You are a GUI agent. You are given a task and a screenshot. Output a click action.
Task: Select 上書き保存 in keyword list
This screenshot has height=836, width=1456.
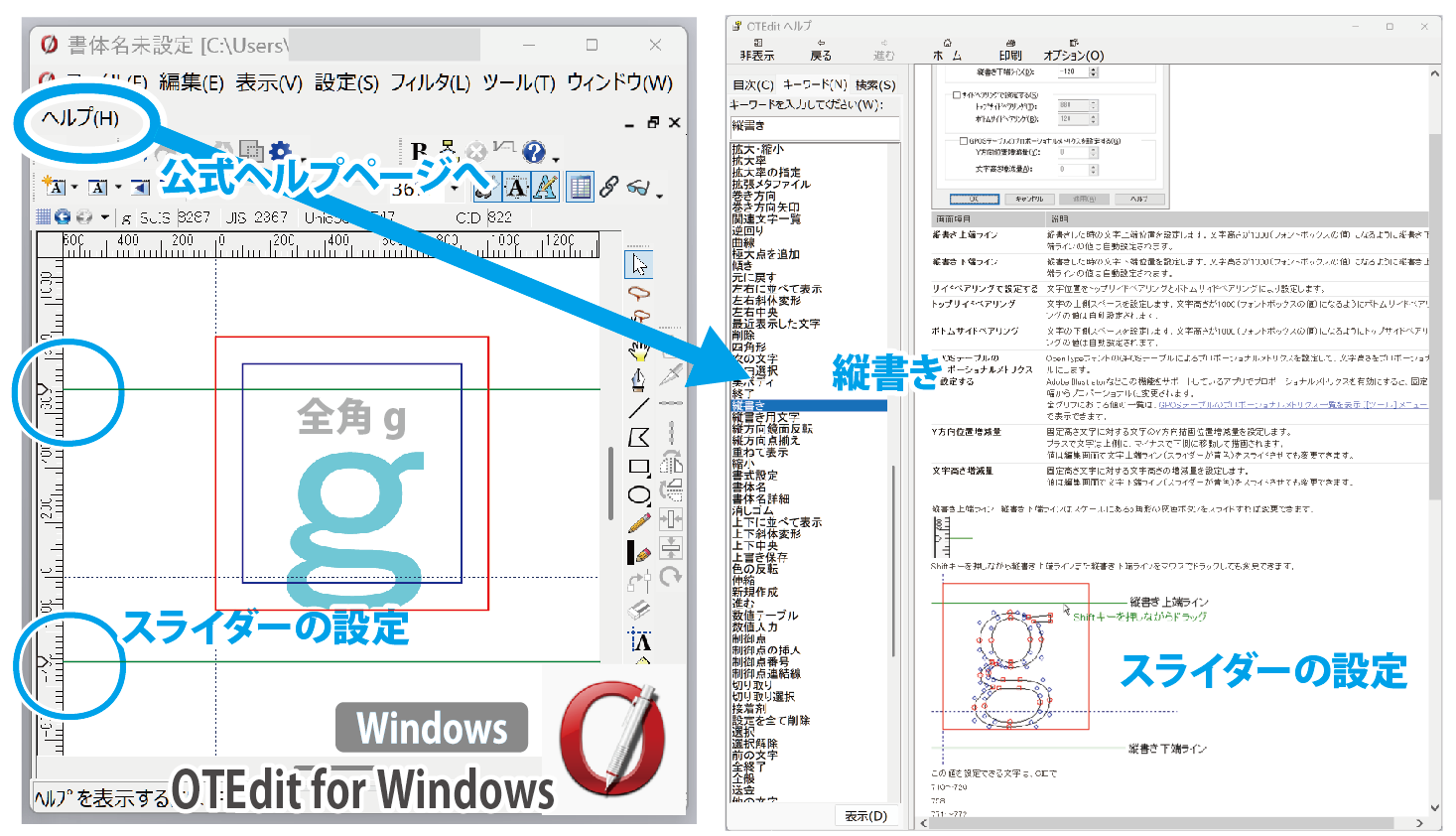760,557
